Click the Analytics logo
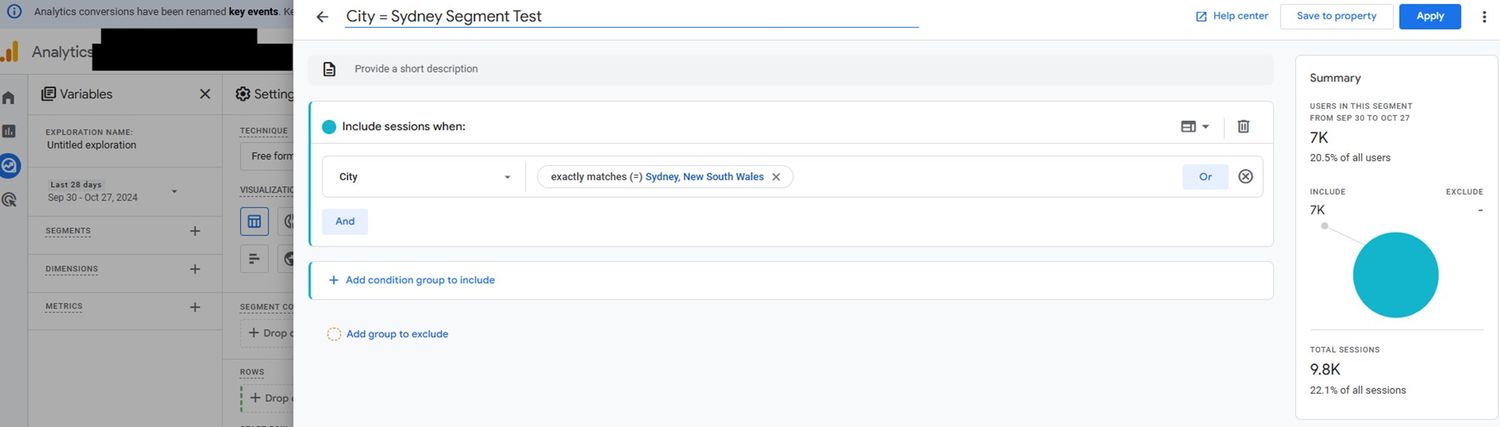The height and width of the screenshot is (427, 1500). tap(10, 52)
